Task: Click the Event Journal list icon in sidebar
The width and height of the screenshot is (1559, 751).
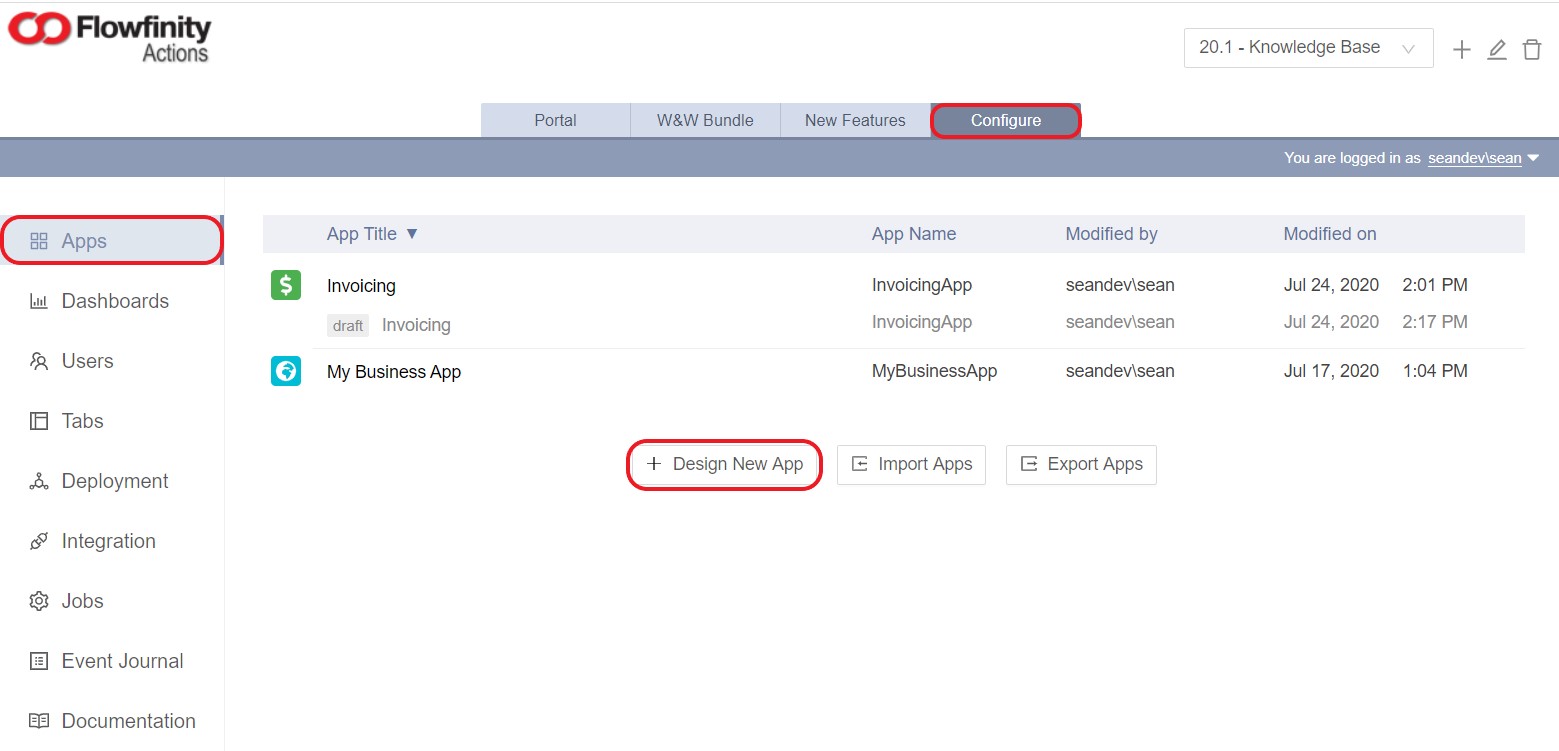Action: tap(39, 661)
